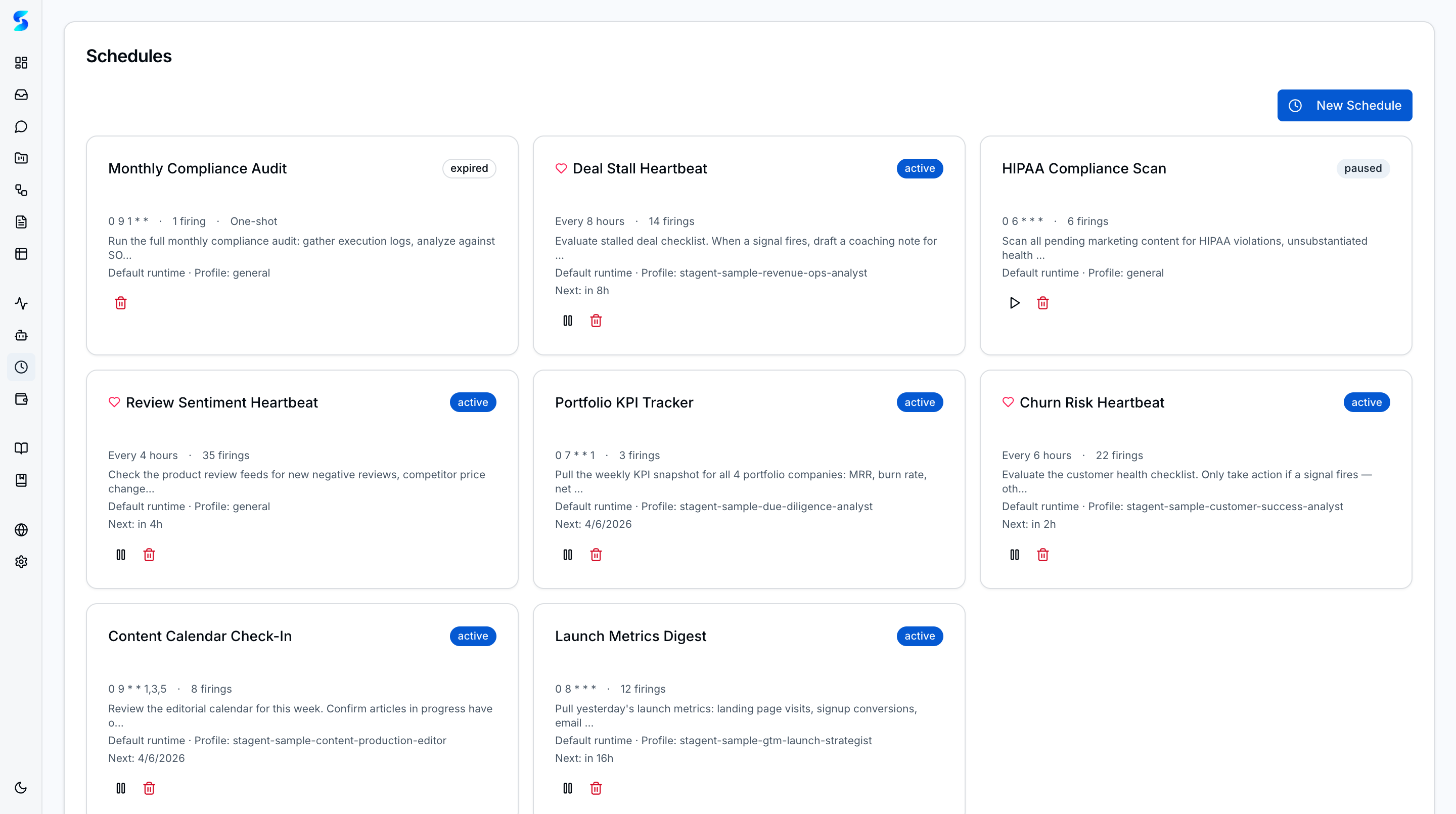Toggle dark mode with the moon icon
Image resolution: width=1456 pixels, height=814 pixels.
point(21,787)
